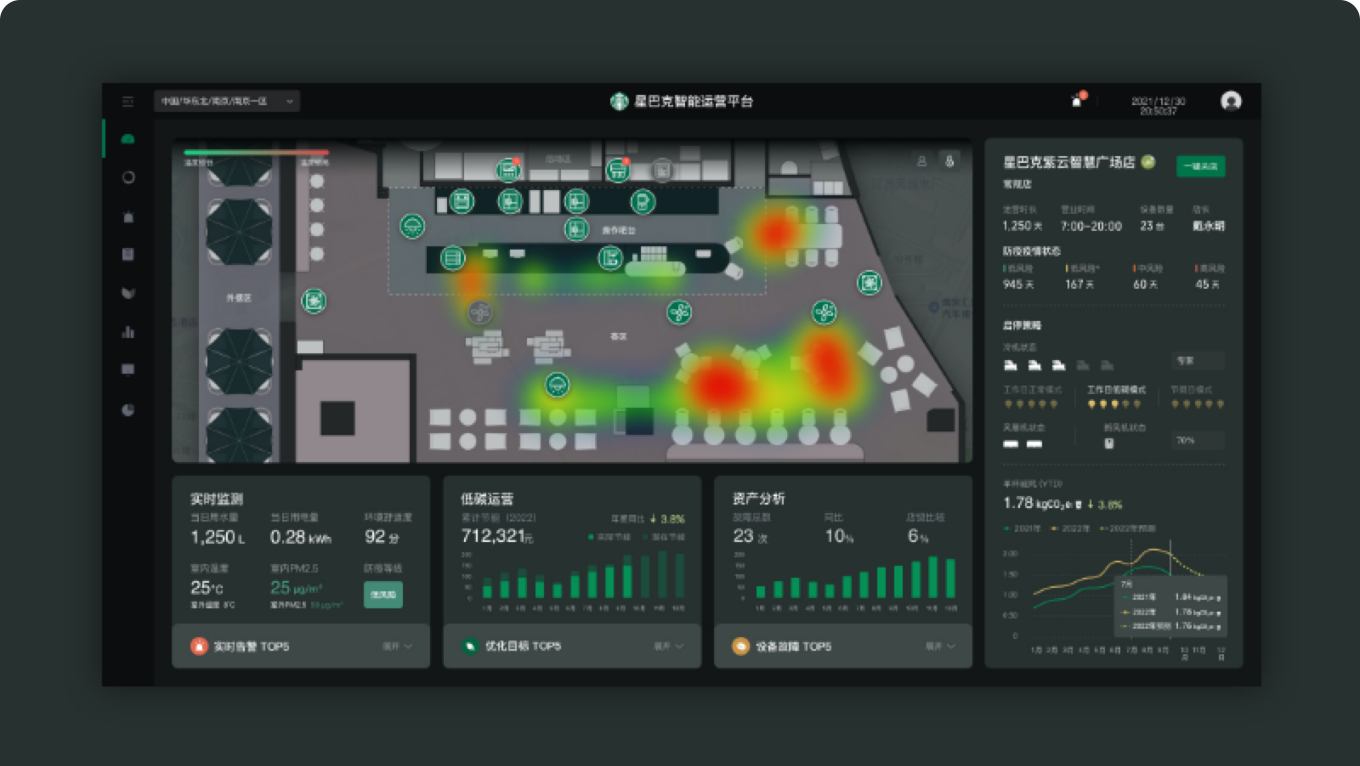1360x766 pixels.
Task: Click the gray inactive fan device on map
Action: (x=481, y=313)
